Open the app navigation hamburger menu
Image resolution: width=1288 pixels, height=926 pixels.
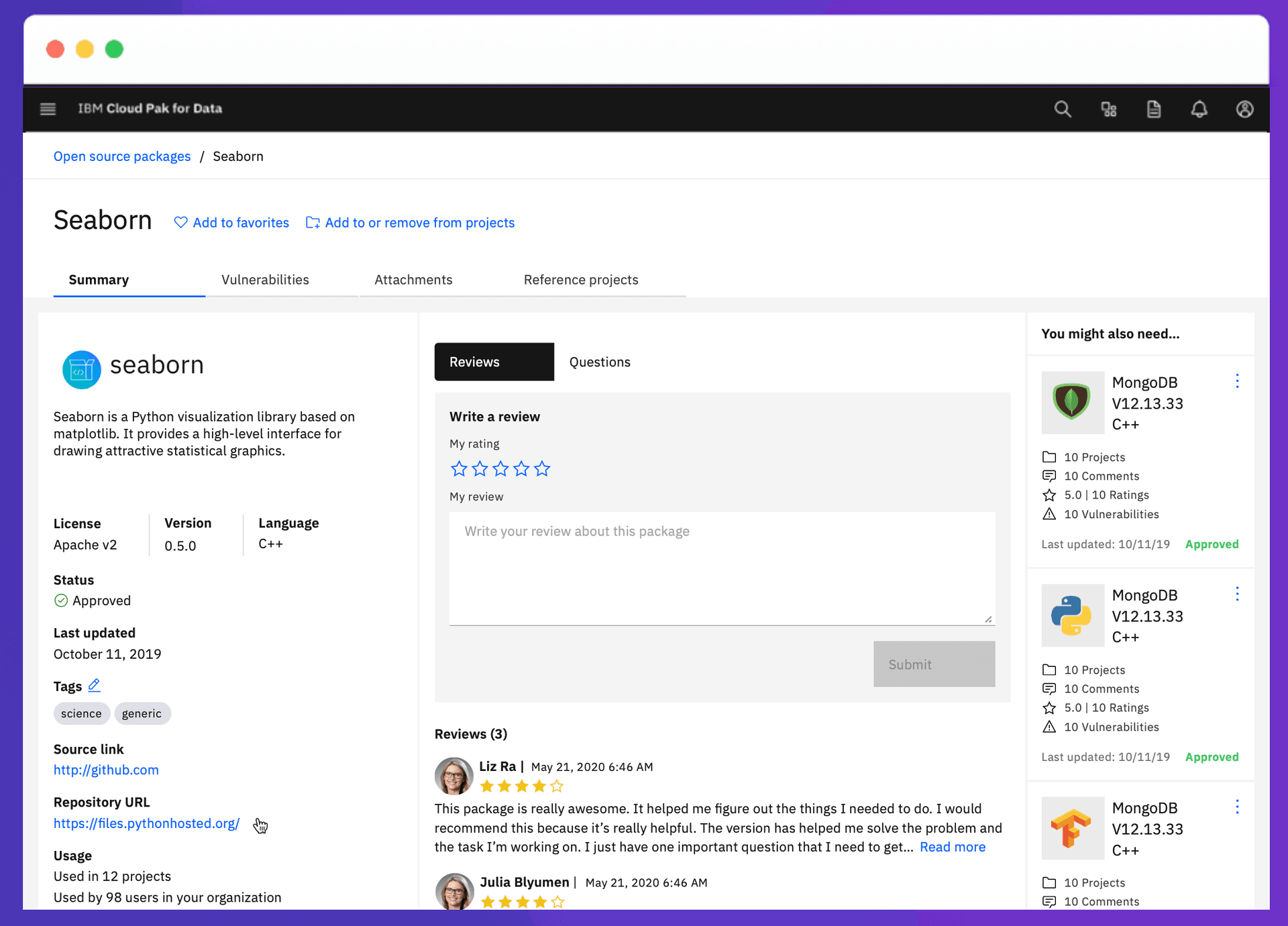[x=48, y=109]
